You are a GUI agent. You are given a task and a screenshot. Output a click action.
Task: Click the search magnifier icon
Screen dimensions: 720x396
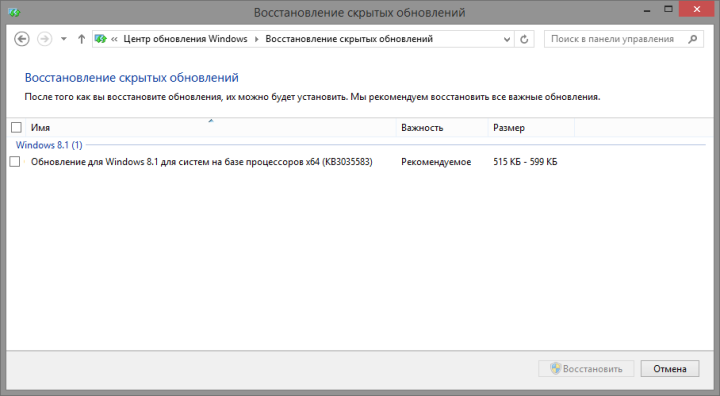[x=692, y=39]
